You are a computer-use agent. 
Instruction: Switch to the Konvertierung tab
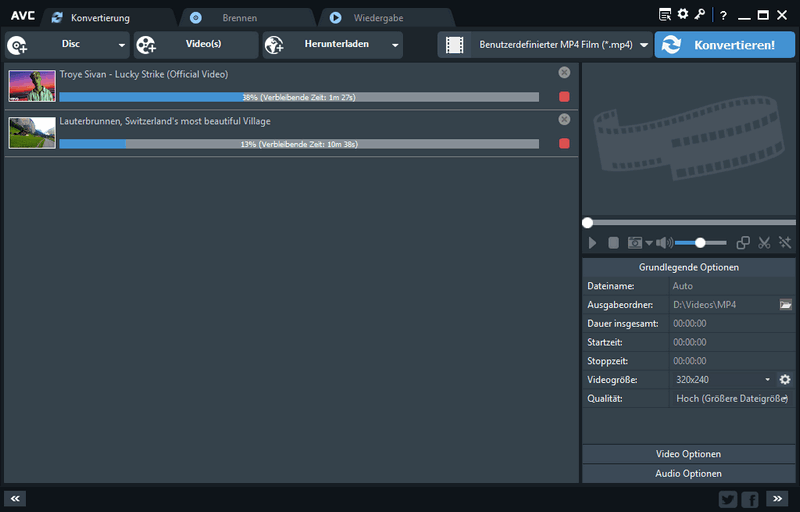[108, 18]
